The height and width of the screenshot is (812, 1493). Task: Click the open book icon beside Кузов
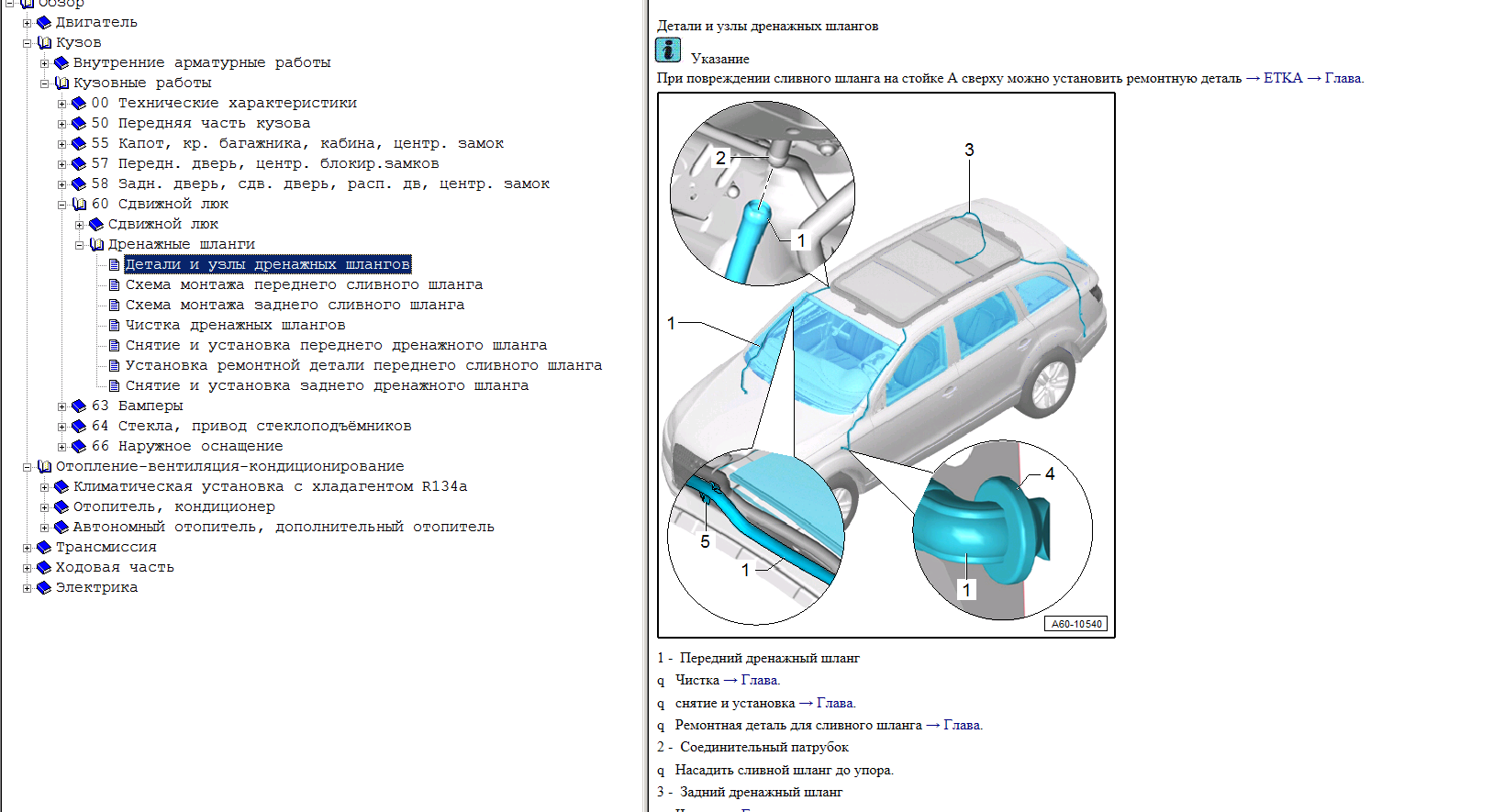click(44, 42)
